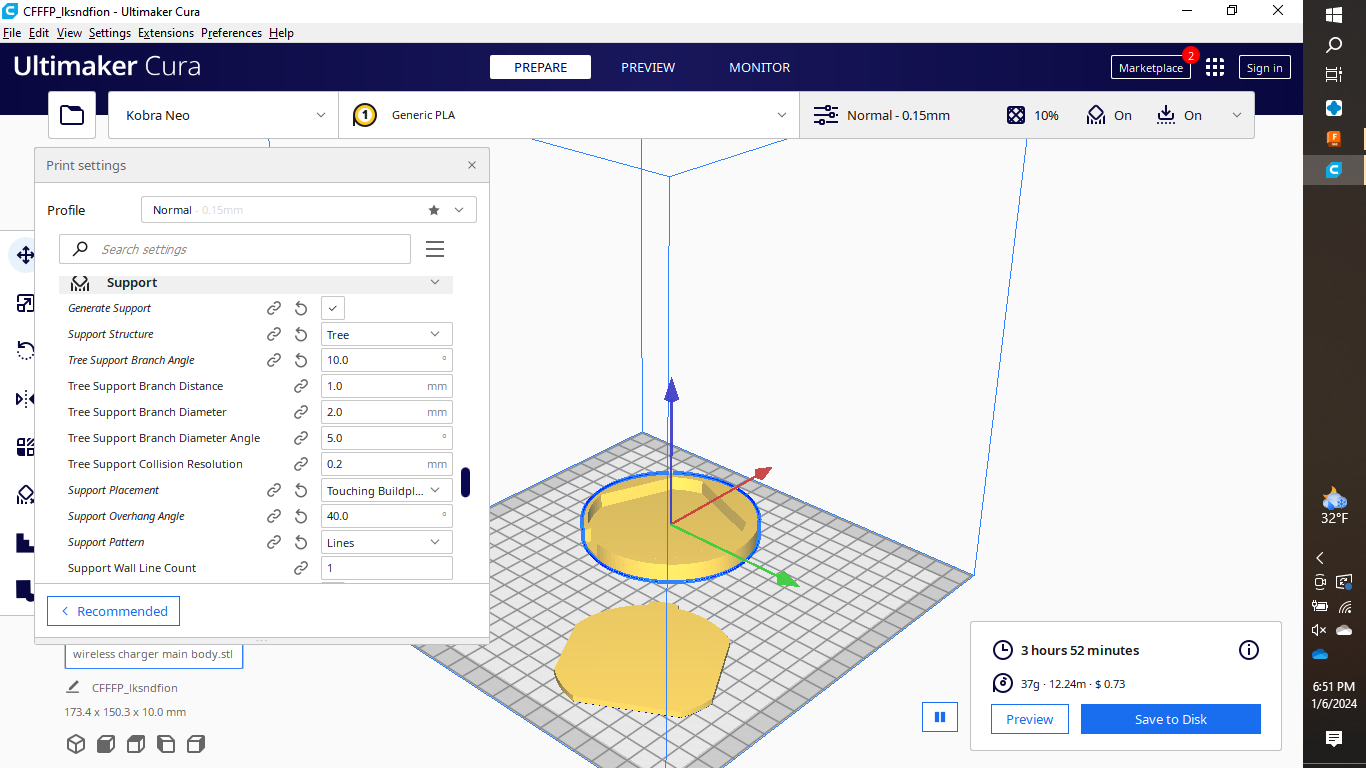Open the View menu
This screenshot has height=768, width=1366.
tap(69, 33)
